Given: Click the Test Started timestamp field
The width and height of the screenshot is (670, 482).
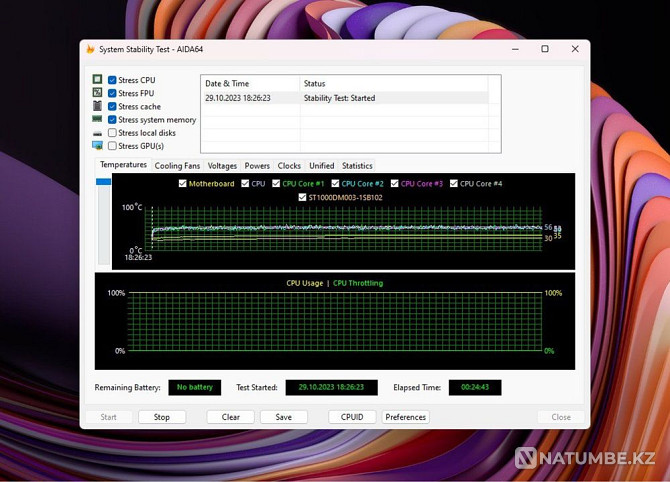Looking at the screenshot, I should (x=332, y=387).
